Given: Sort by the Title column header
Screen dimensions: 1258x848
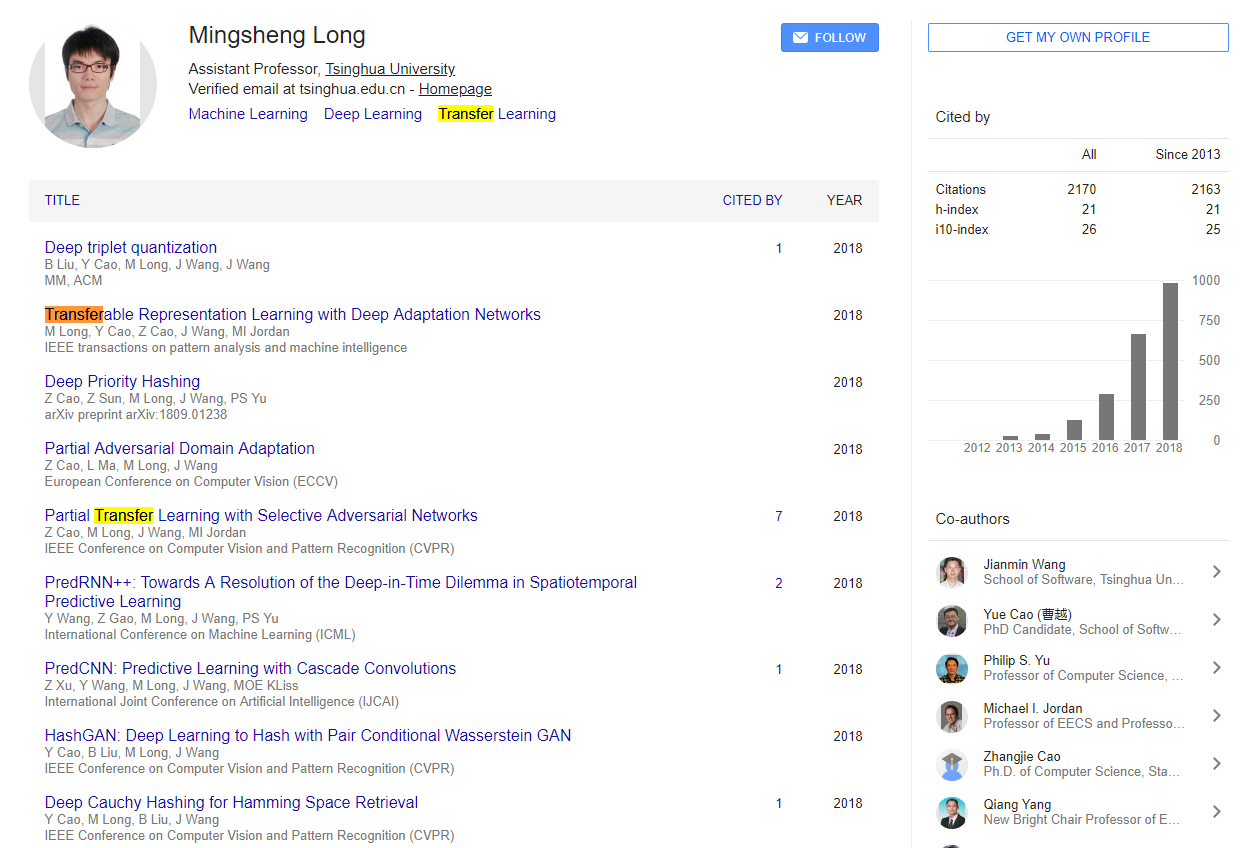Looking at the screenshot, I should tap(62, 200).
